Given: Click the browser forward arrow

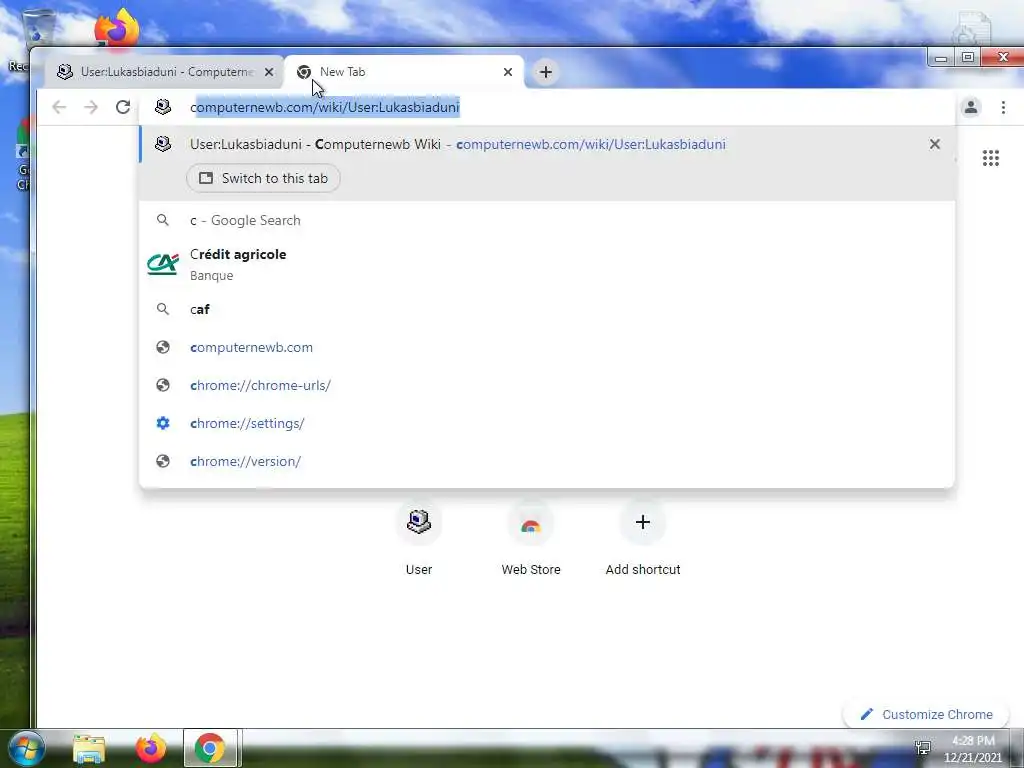Looking at the screenshot, I should pyautogui.click(x=91, y=107).
